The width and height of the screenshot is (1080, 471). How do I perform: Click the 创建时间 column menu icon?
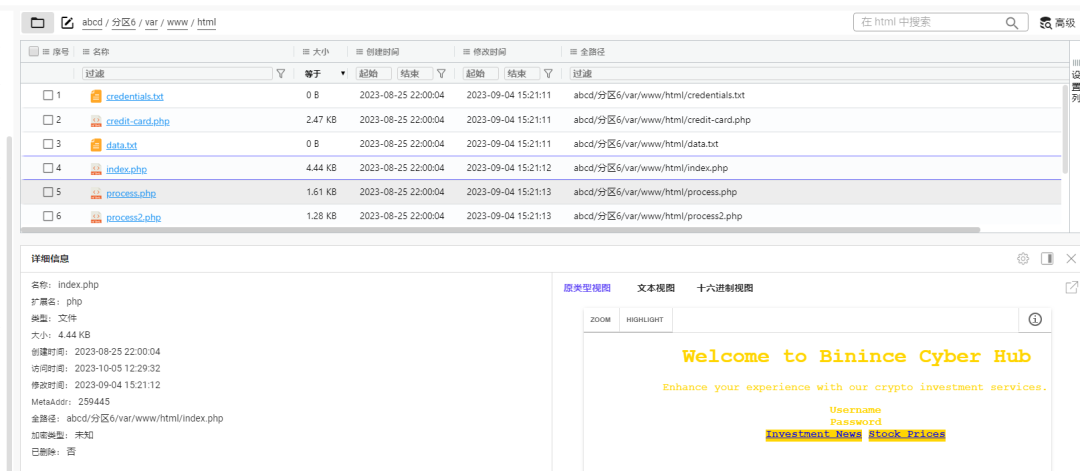[360, 52]
